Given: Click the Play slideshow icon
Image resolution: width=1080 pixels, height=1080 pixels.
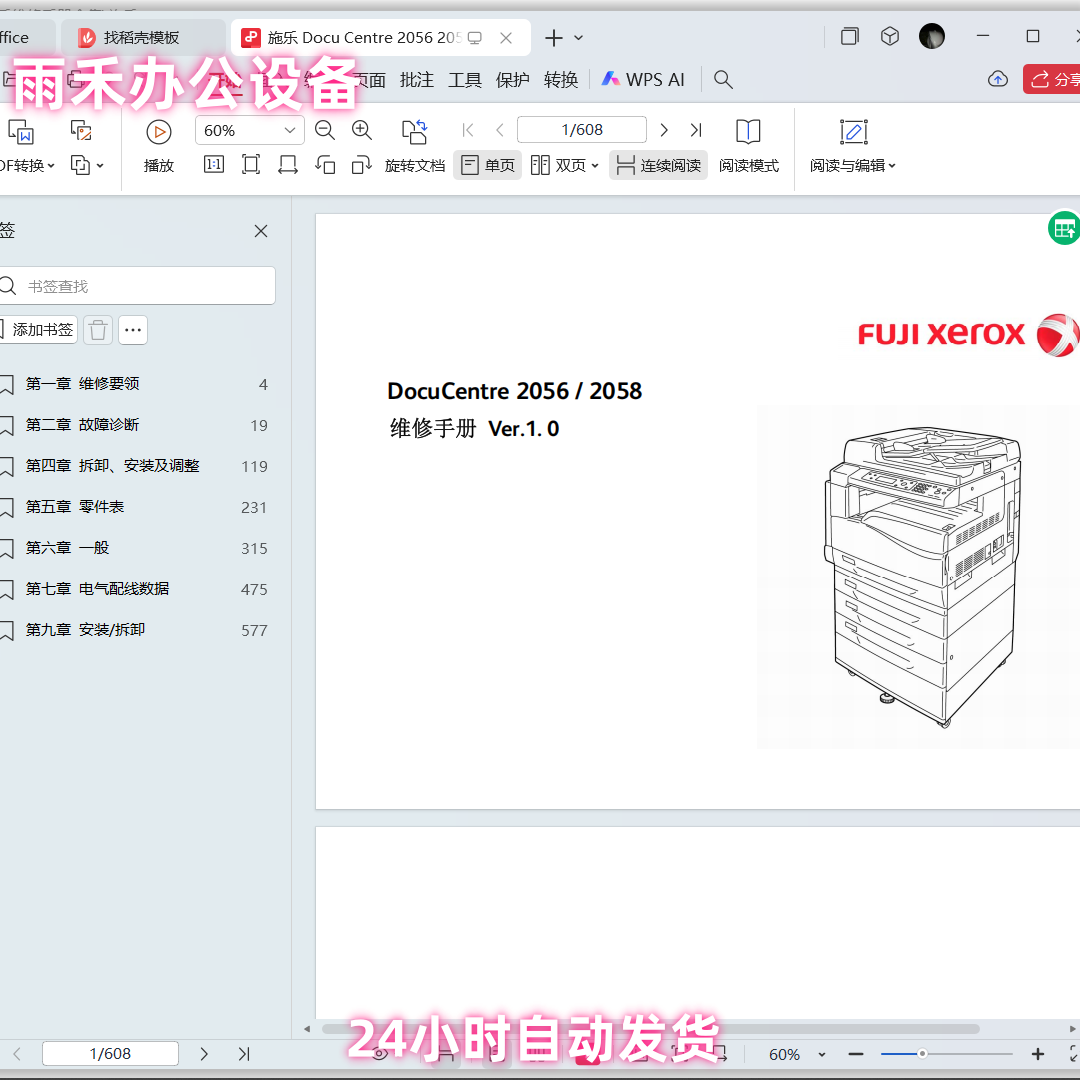Looking at the screenshot, I should 158,132.
